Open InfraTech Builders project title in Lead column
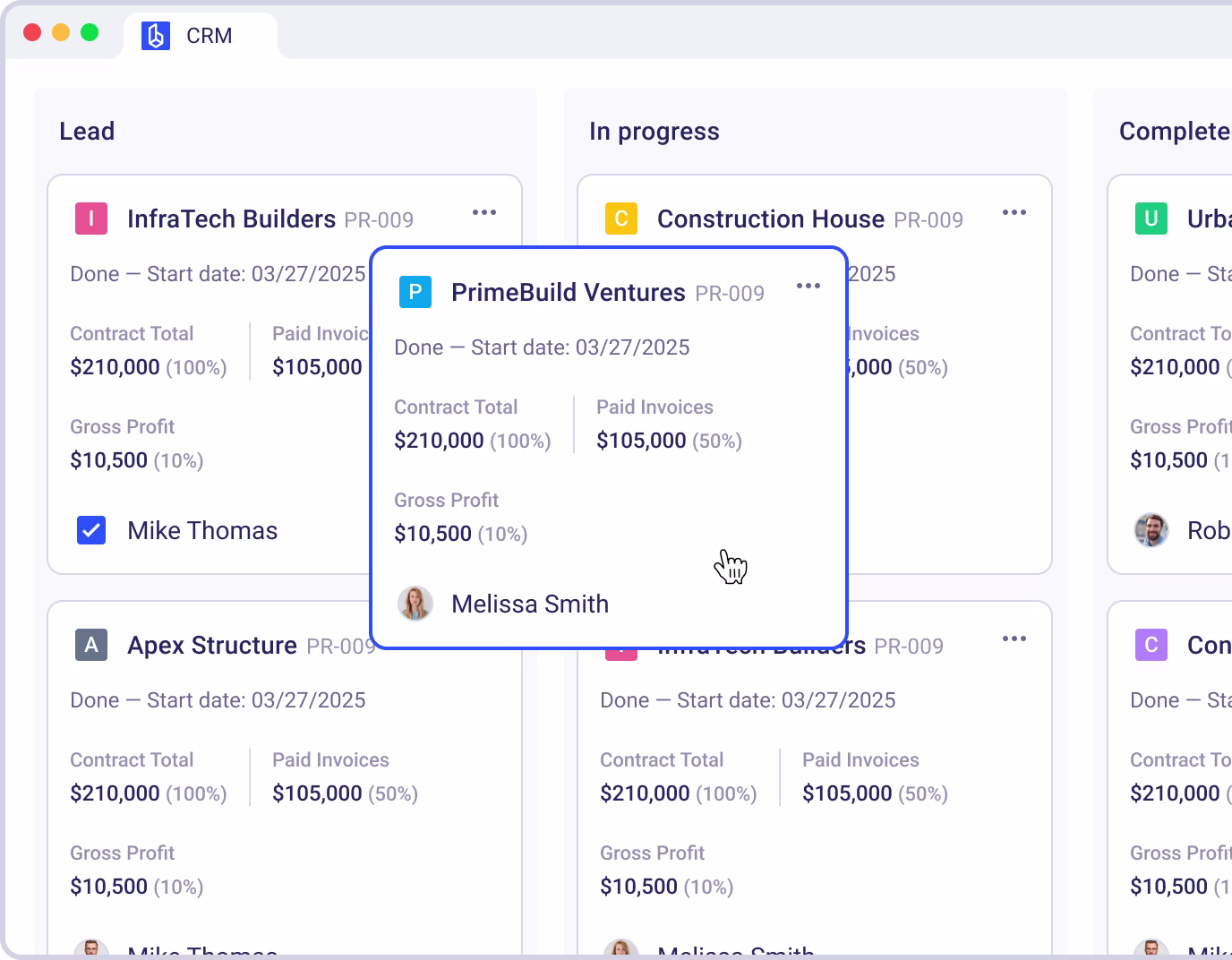 (x=231, y=219)
